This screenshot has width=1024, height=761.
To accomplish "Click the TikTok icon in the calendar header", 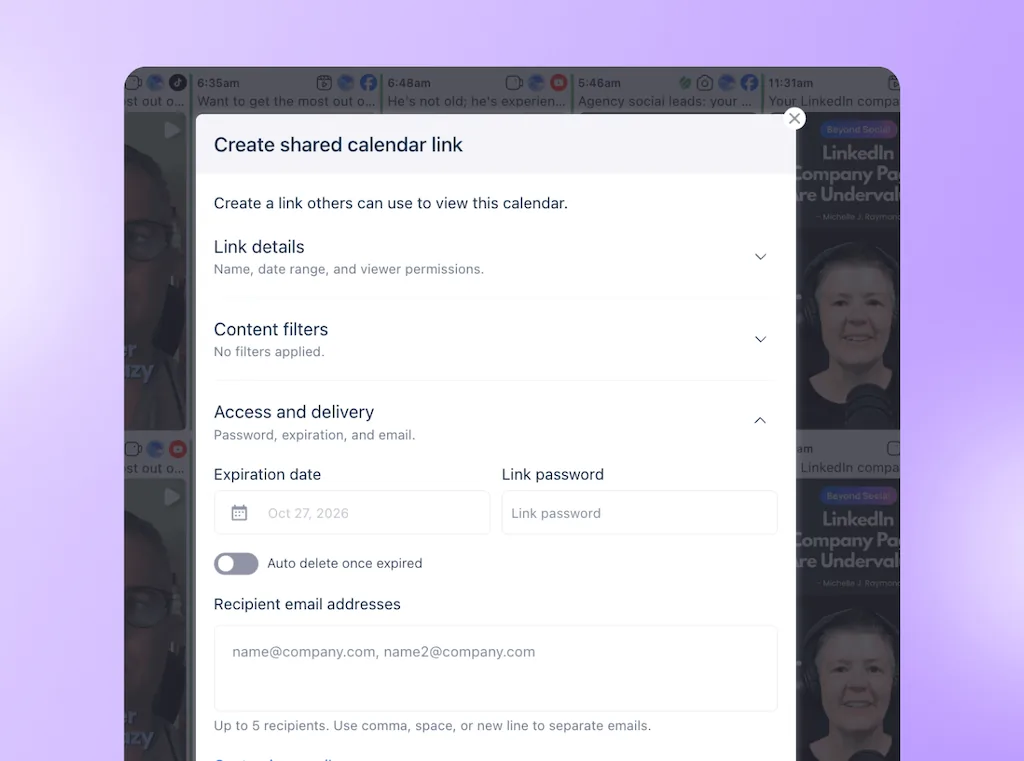I will click(x=178, y=82).
